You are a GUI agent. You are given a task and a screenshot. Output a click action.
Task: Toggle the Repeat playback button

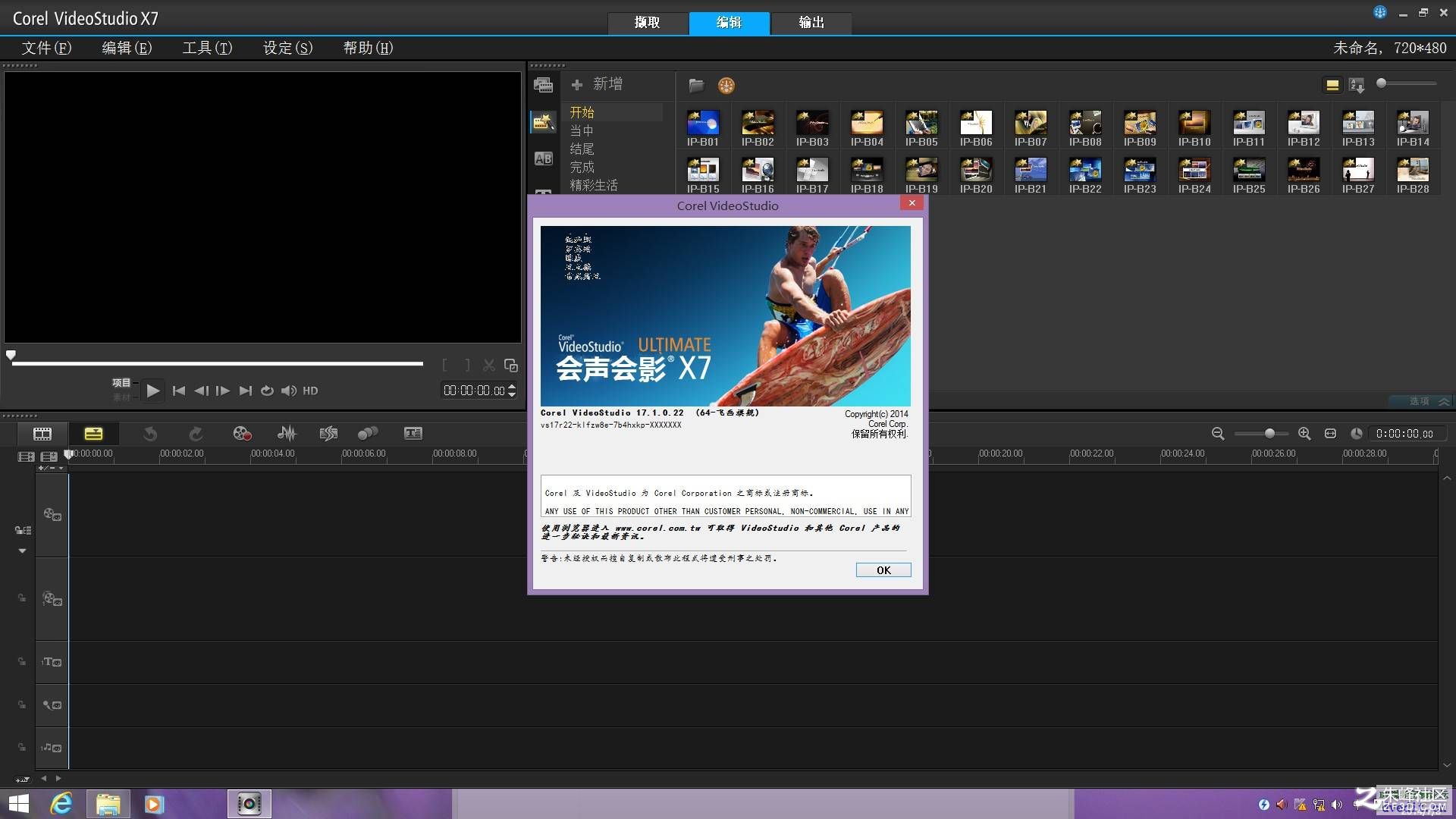click(267, 391)
